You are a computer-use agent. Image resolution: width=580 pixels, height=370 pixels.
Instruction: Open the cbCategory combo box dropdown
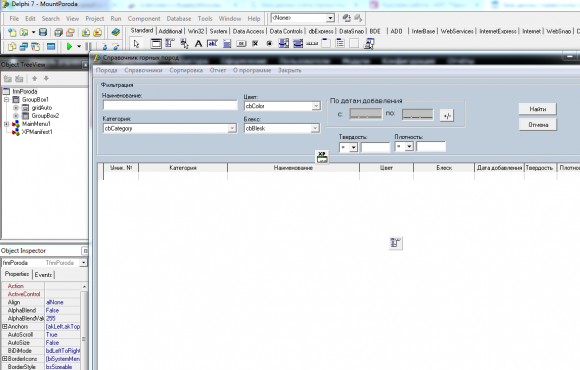point(232,128)
